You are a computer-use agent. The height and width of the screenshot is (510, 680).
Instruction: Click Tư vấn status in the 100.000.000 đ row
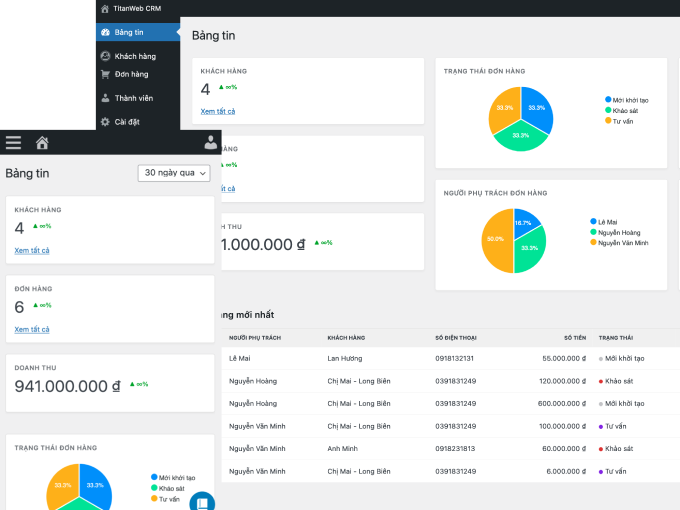pos(612,426)
